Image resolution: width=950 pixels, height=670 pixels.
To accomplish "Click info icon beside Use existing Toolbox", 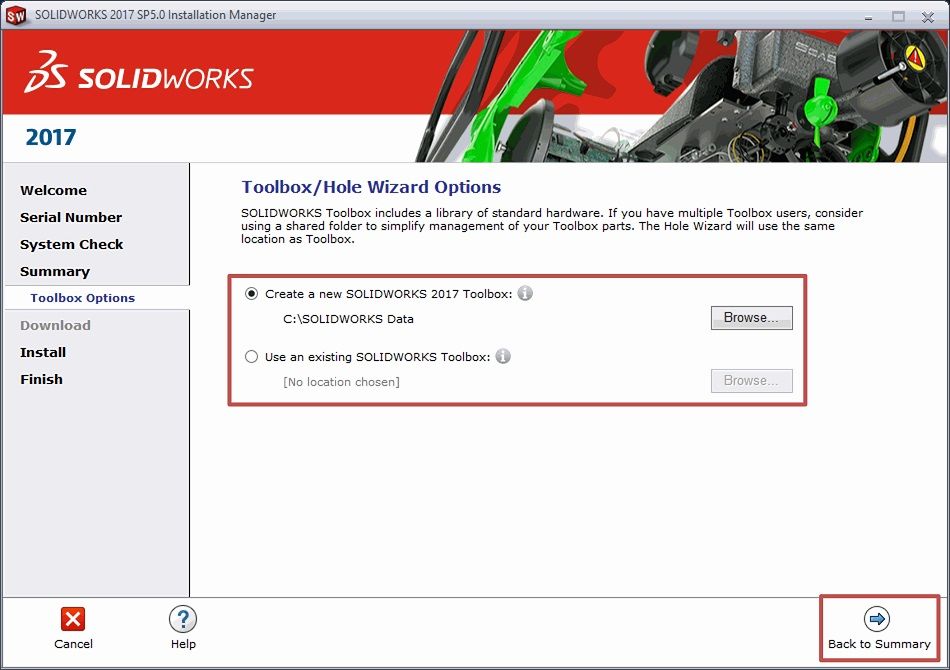I will pos(503,356).
